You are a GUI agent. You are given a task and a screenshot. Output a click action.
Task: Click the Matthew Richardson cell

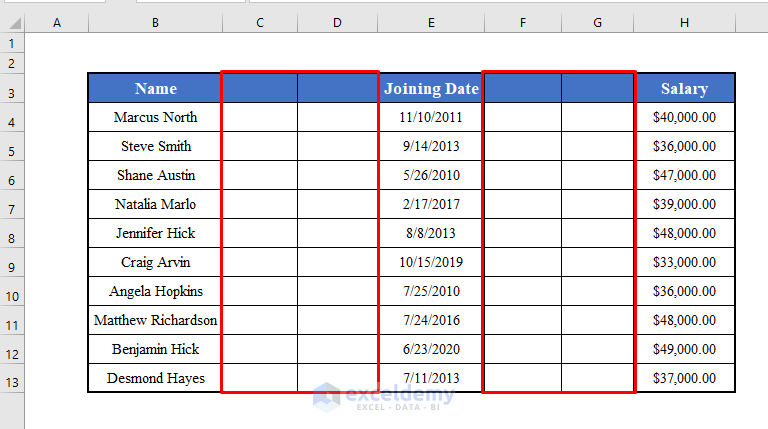(155, 320)
